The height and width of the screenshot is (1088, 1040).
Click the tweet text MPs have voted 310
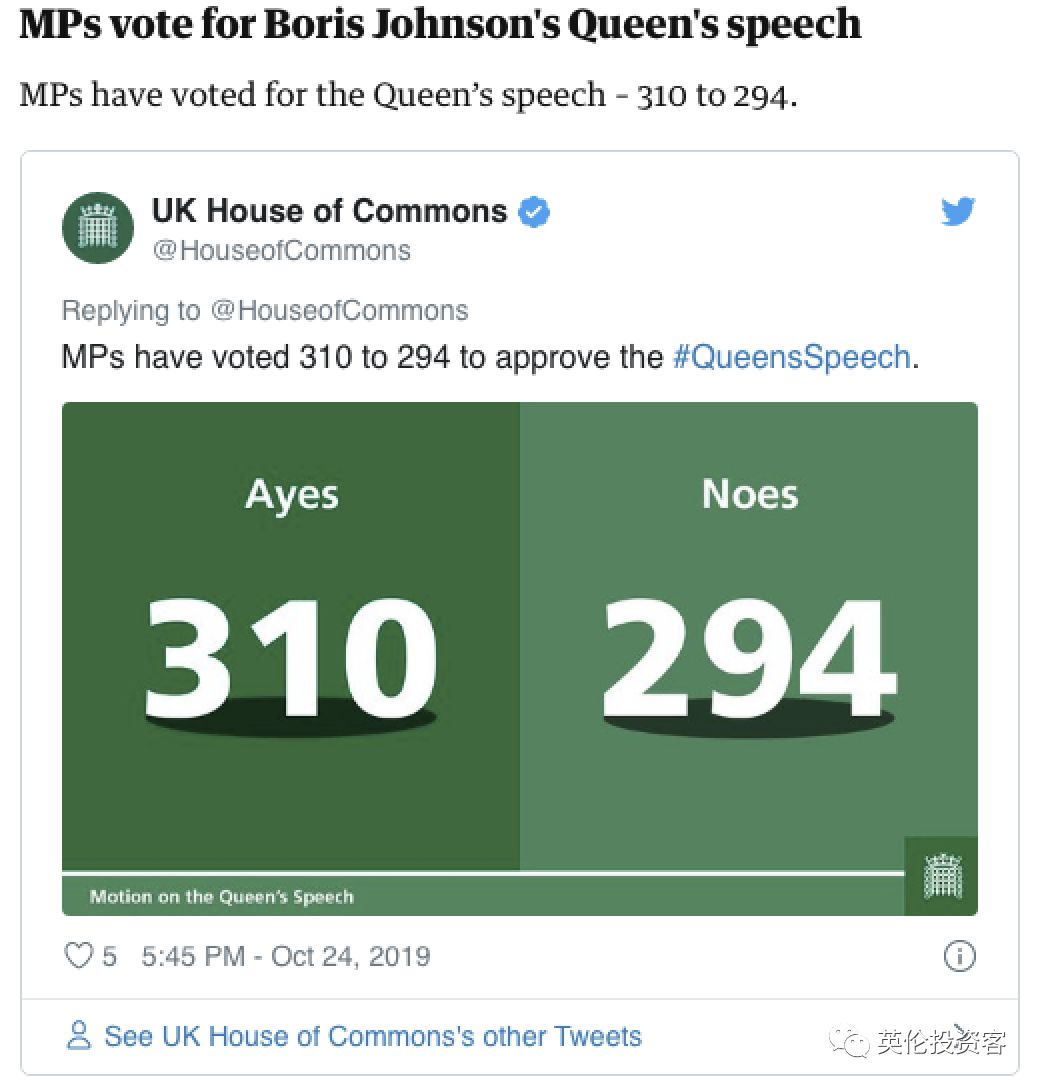pos(491,357)
